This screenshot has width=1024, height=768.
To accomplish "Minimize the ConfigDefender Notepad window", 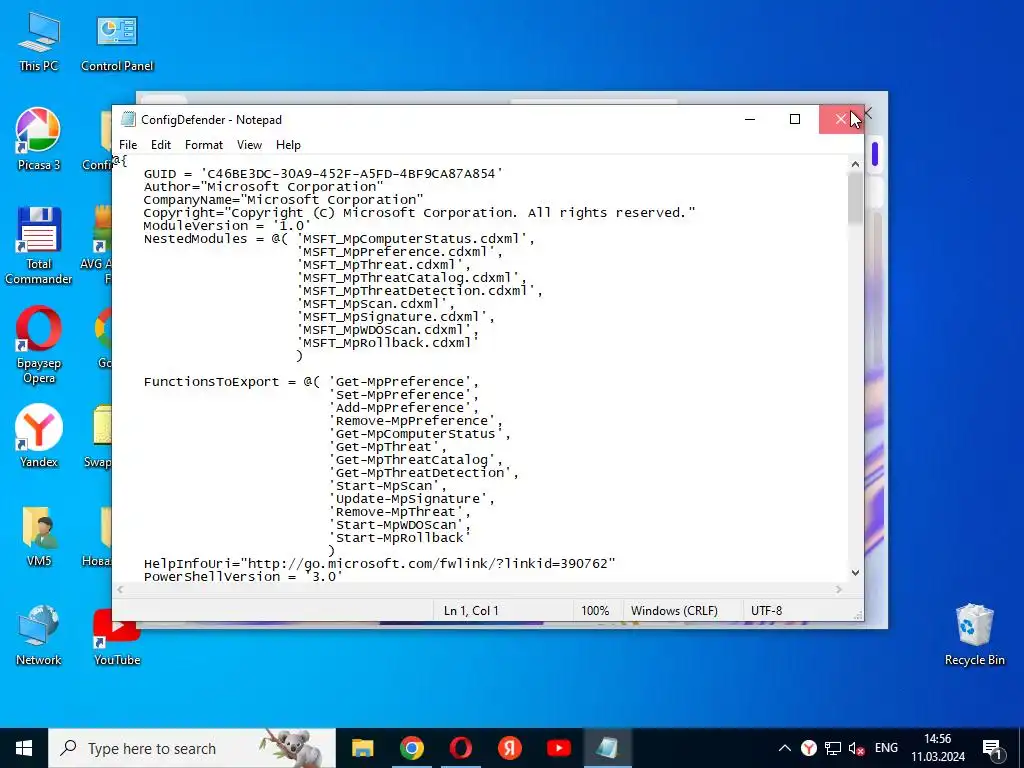I will point(750,120).
